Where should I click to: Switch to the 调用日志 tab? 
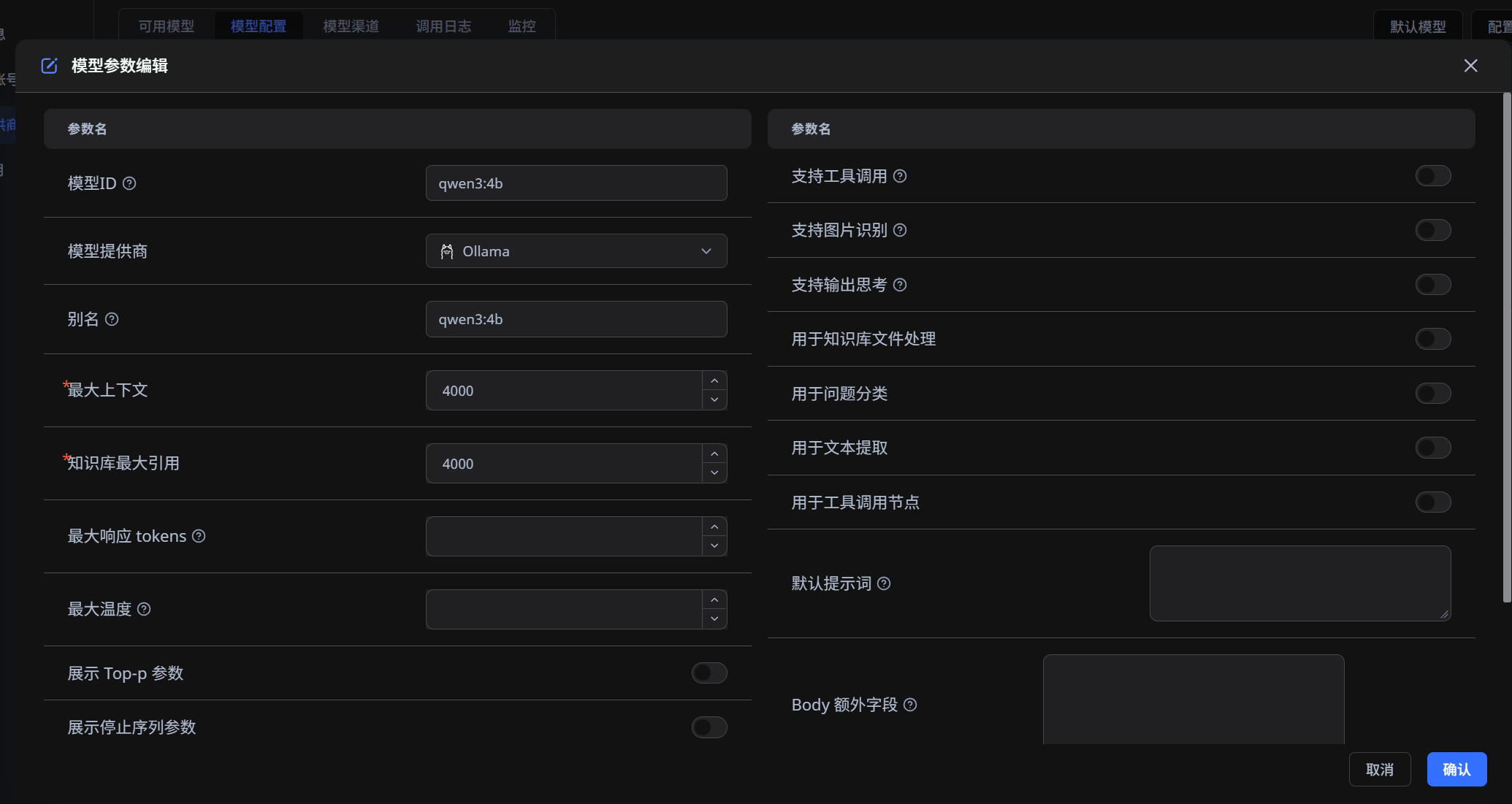443,26
